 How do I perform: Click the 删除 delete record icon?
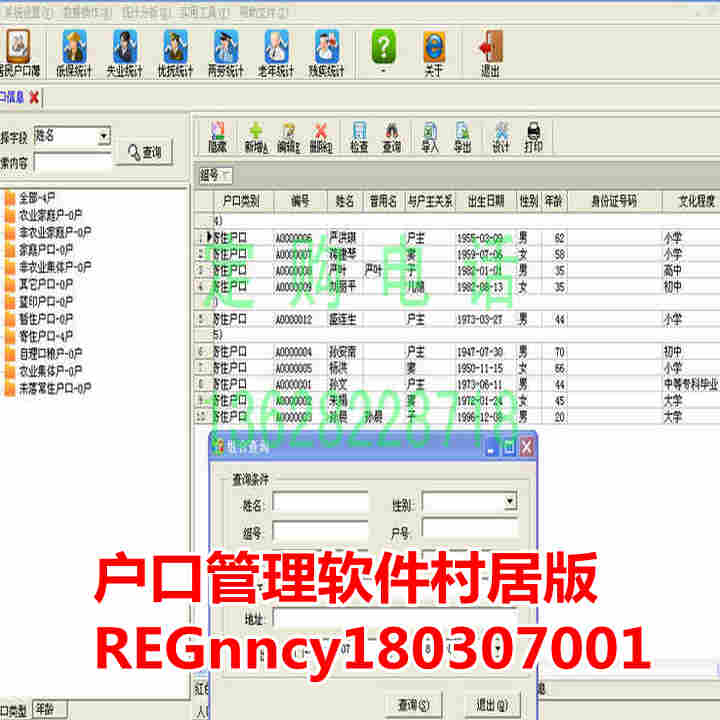321,137
